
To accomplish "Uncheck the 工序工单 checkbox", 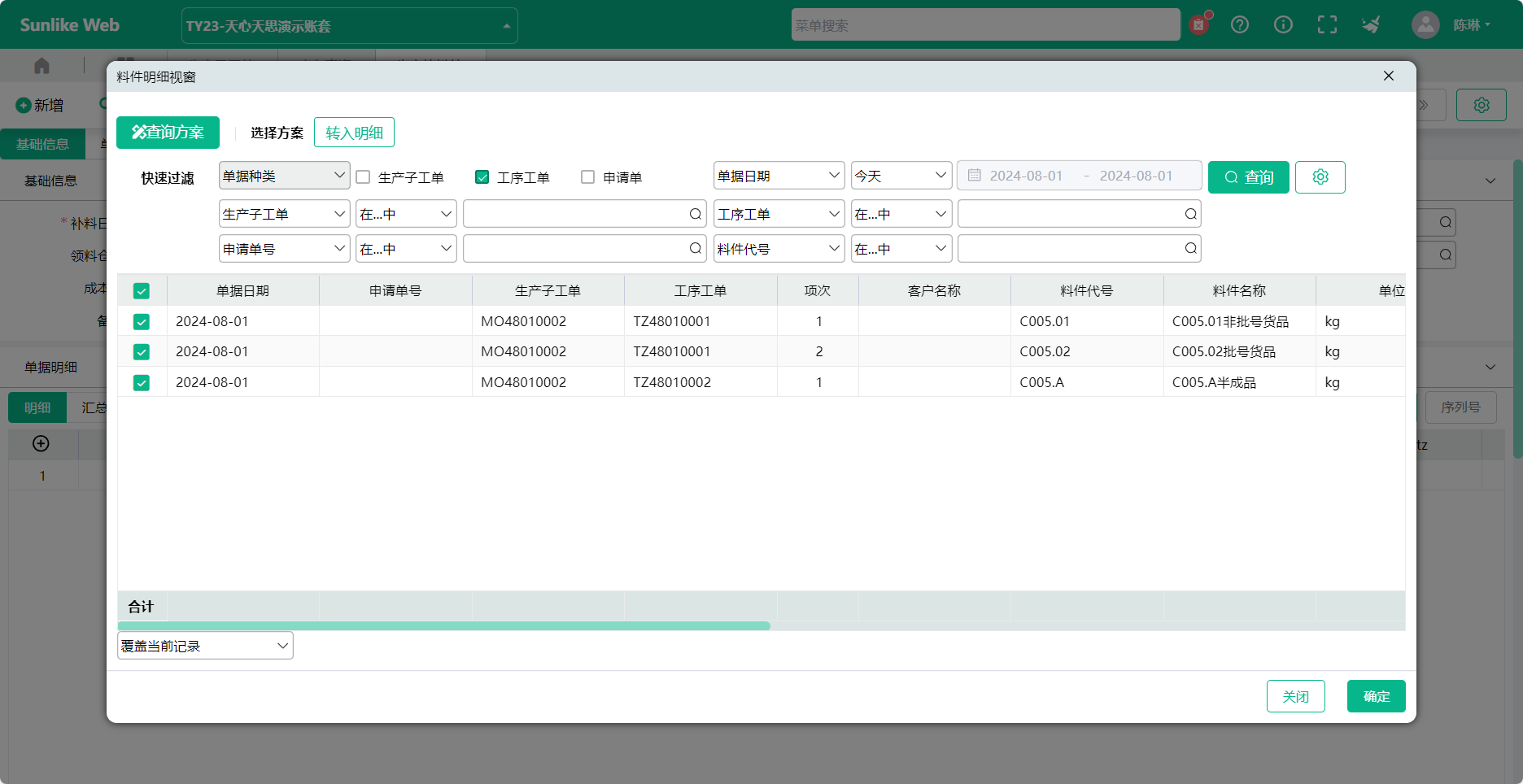I will tap(482, 176).
